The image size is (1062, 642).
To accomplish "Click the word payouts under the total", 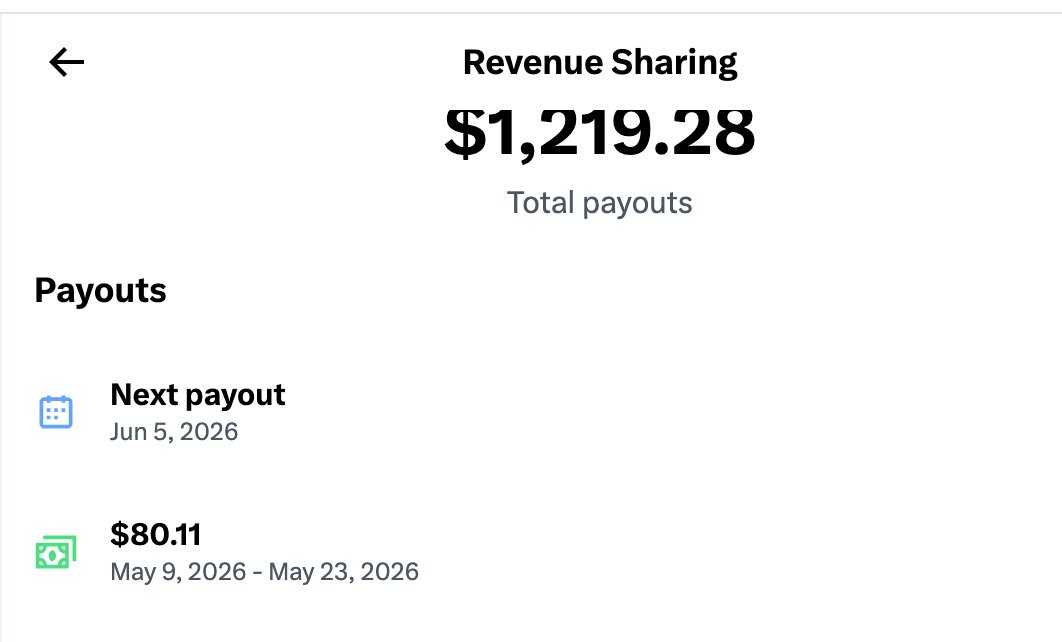I will pyautogui.click(x=637, y=203).
